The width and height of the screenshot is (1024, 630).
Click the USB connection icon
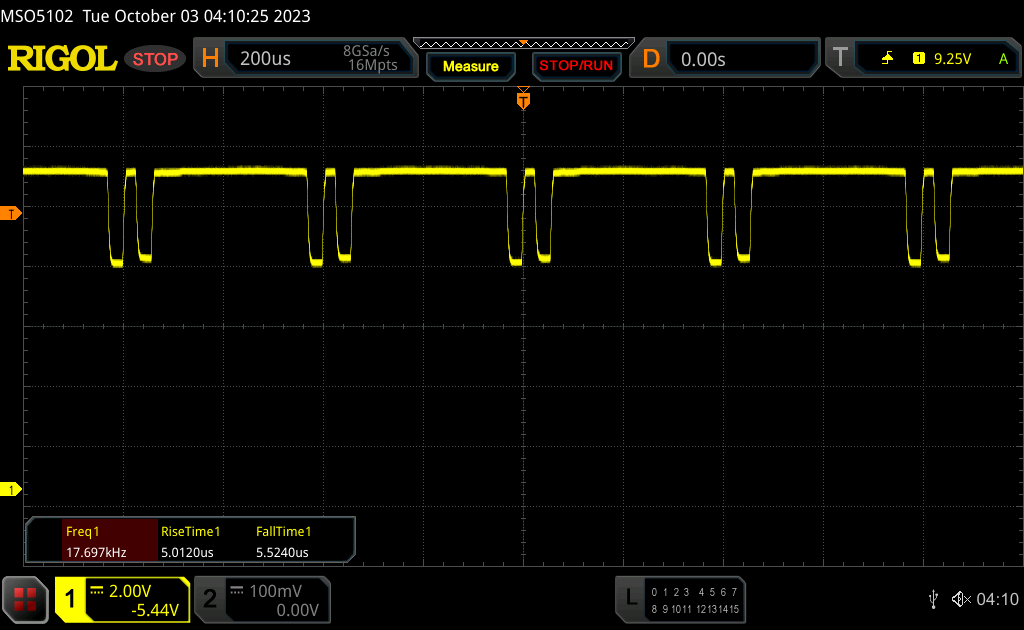click(x=934, y=599)
